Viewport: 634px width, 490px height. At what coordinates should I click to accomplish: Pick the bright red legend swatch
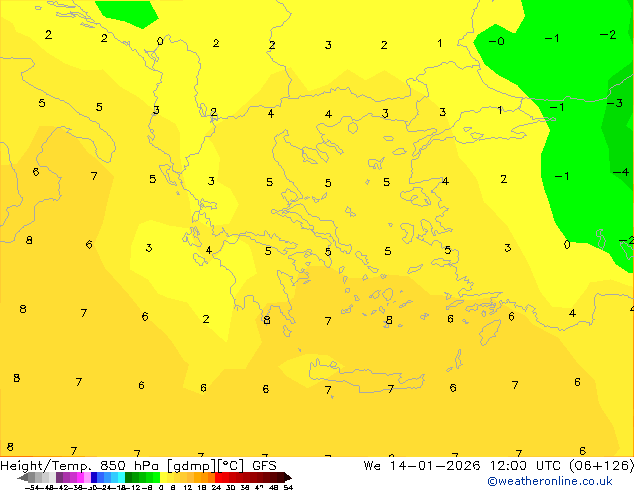[x=218, y=477]
